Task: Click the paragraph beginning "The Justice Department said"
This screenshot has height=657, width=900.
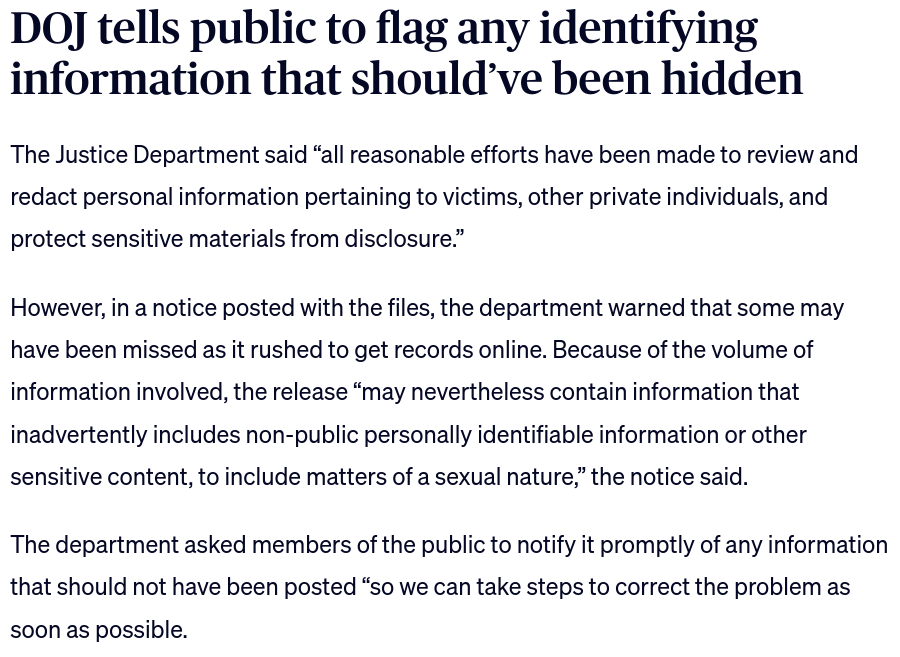Action: pyautogui.click(x=434, y=197)
